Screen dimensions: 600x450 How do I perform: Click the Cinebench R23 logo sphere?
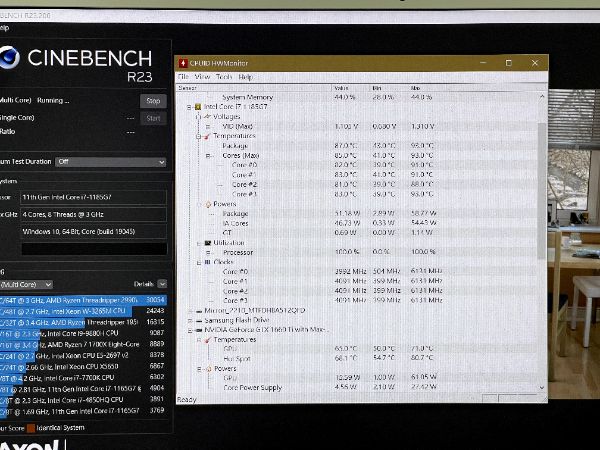point(9,57)
